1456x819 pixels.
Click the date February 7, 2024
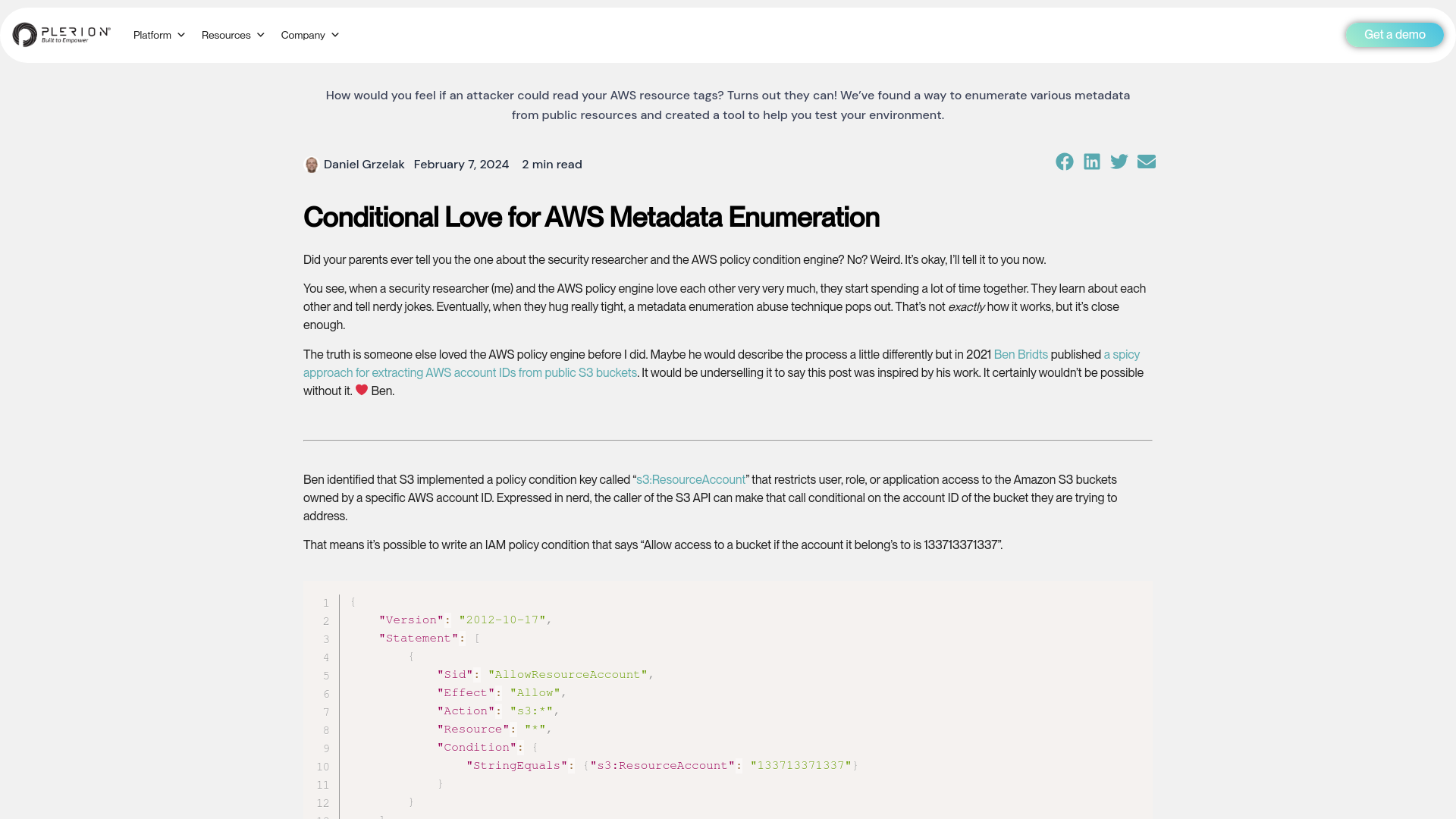click(x=461, y=165)
